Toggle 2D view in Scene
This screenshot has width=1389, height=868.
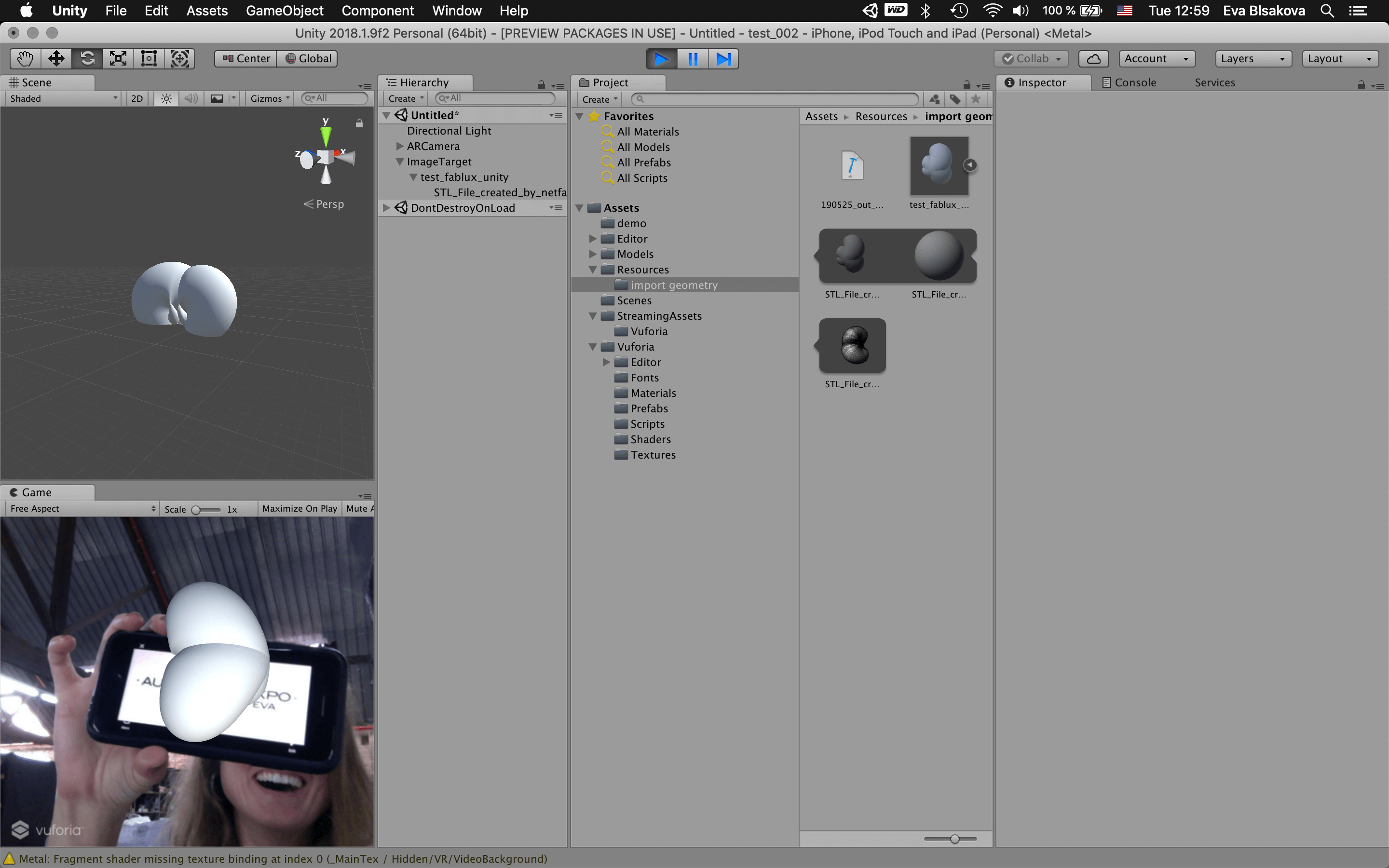tap(136, 99)
